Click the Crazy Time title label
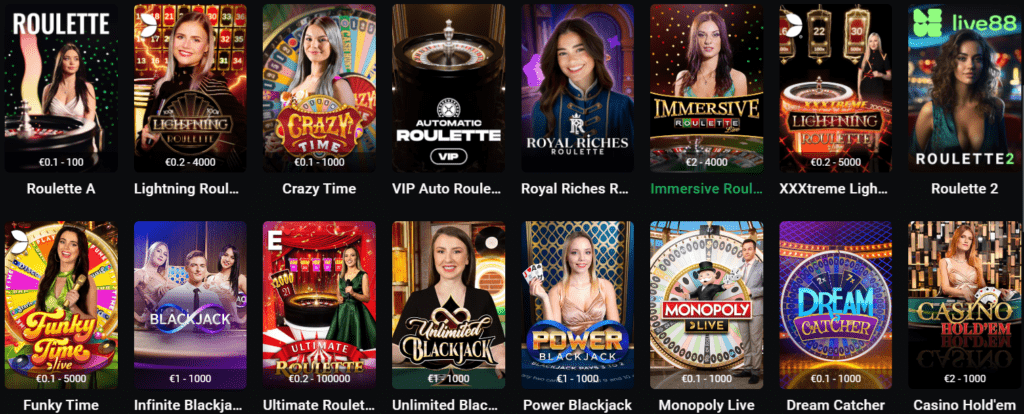Image resolution: width=1024 pixels, height=414 pixels. tap(319, 189)
